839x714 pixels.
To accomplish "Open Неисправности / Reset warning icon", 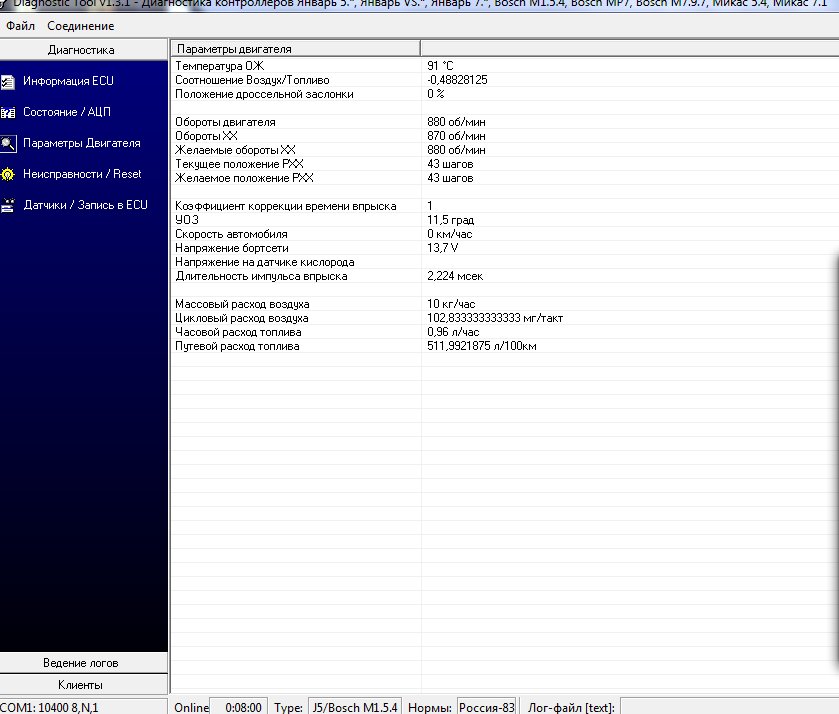I will [8, 174].
